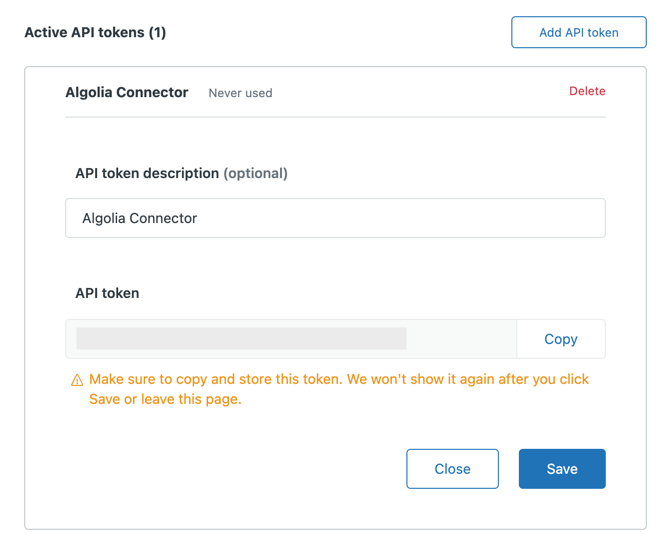Click the orange warning triangle icon
Image resolution: width=668 pixels, height=552 pixels.
(77, 380)
